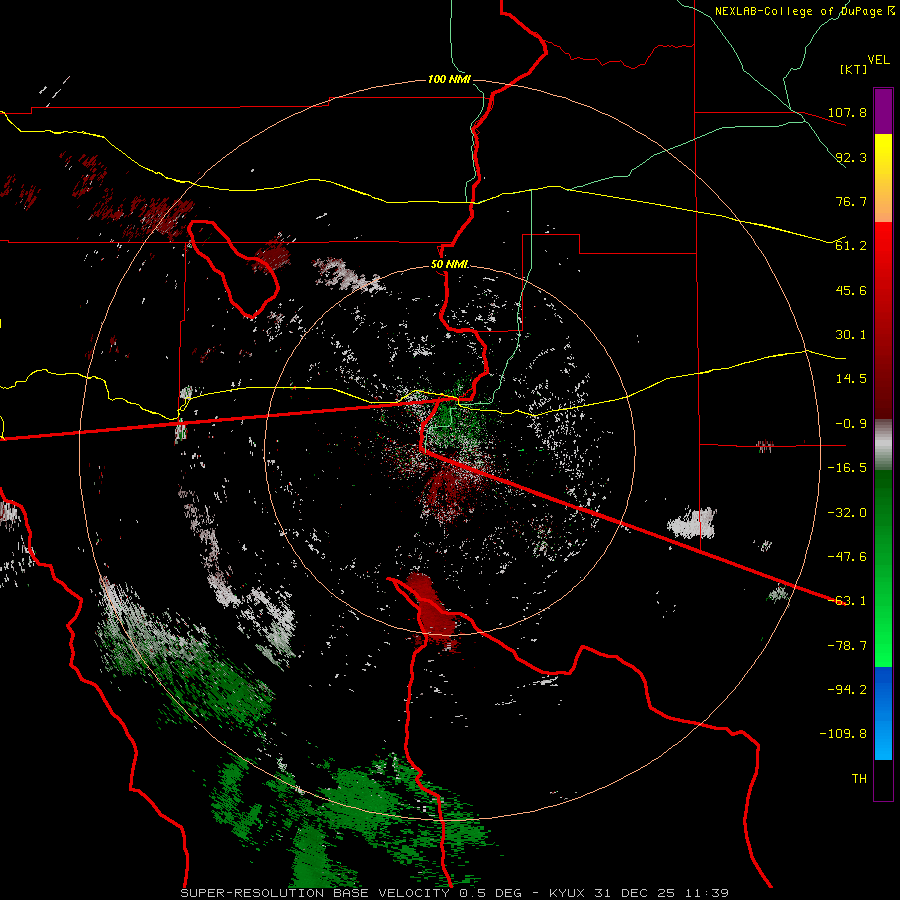Click the 45.6 velocity legend value

point(851,290)
